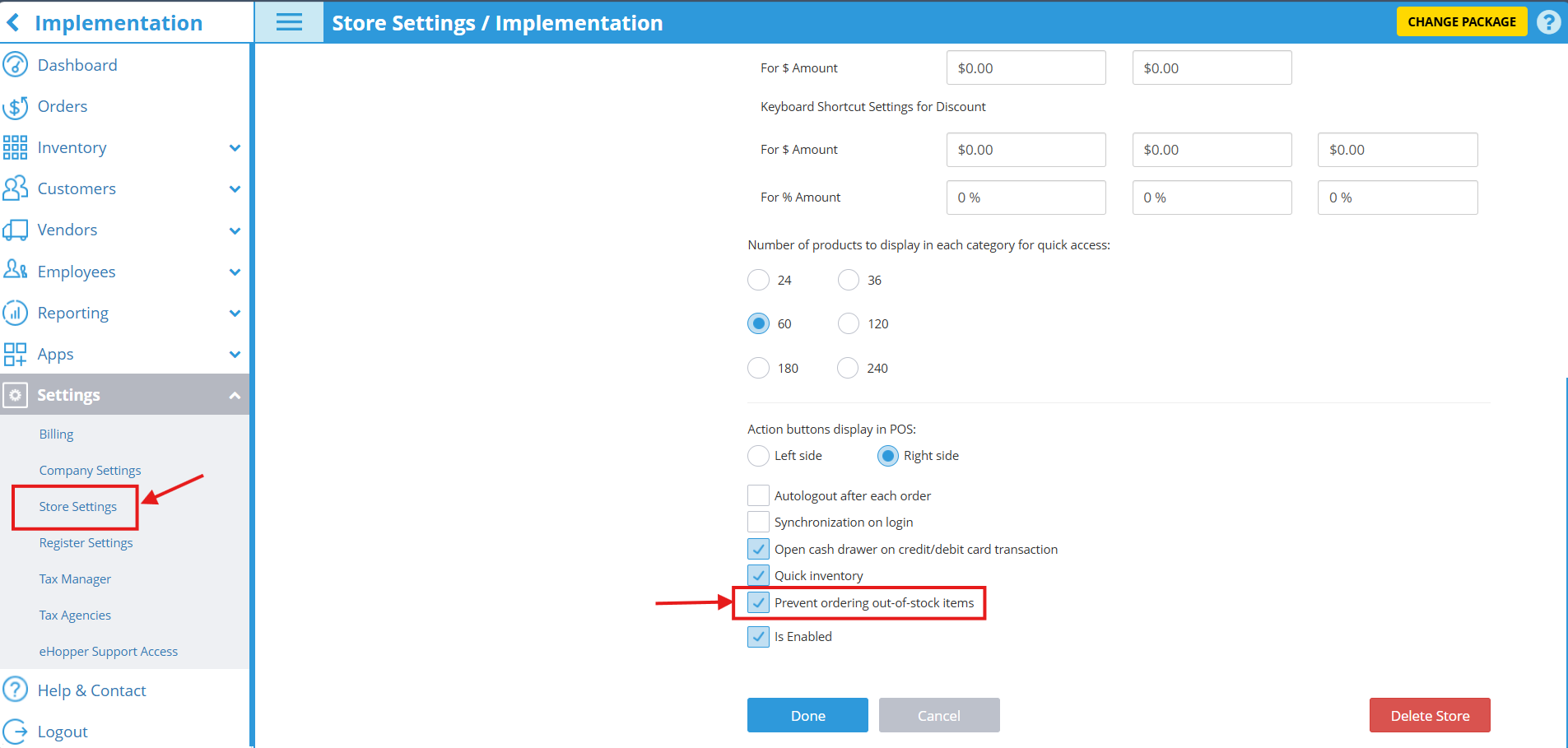Click the first For % Amount field
This screenshot has width=1568, height=748.
pos(1026,197)
